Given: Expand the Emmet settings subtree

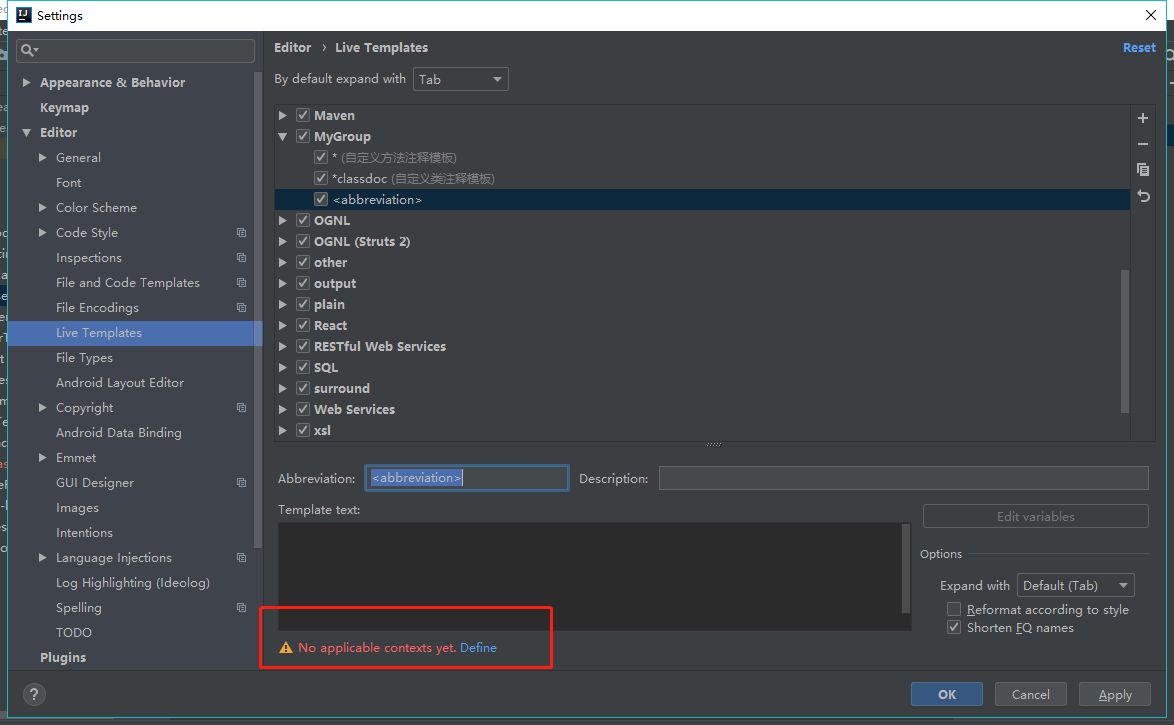Looking at the screenshot, I should click(x=43, y=458).
